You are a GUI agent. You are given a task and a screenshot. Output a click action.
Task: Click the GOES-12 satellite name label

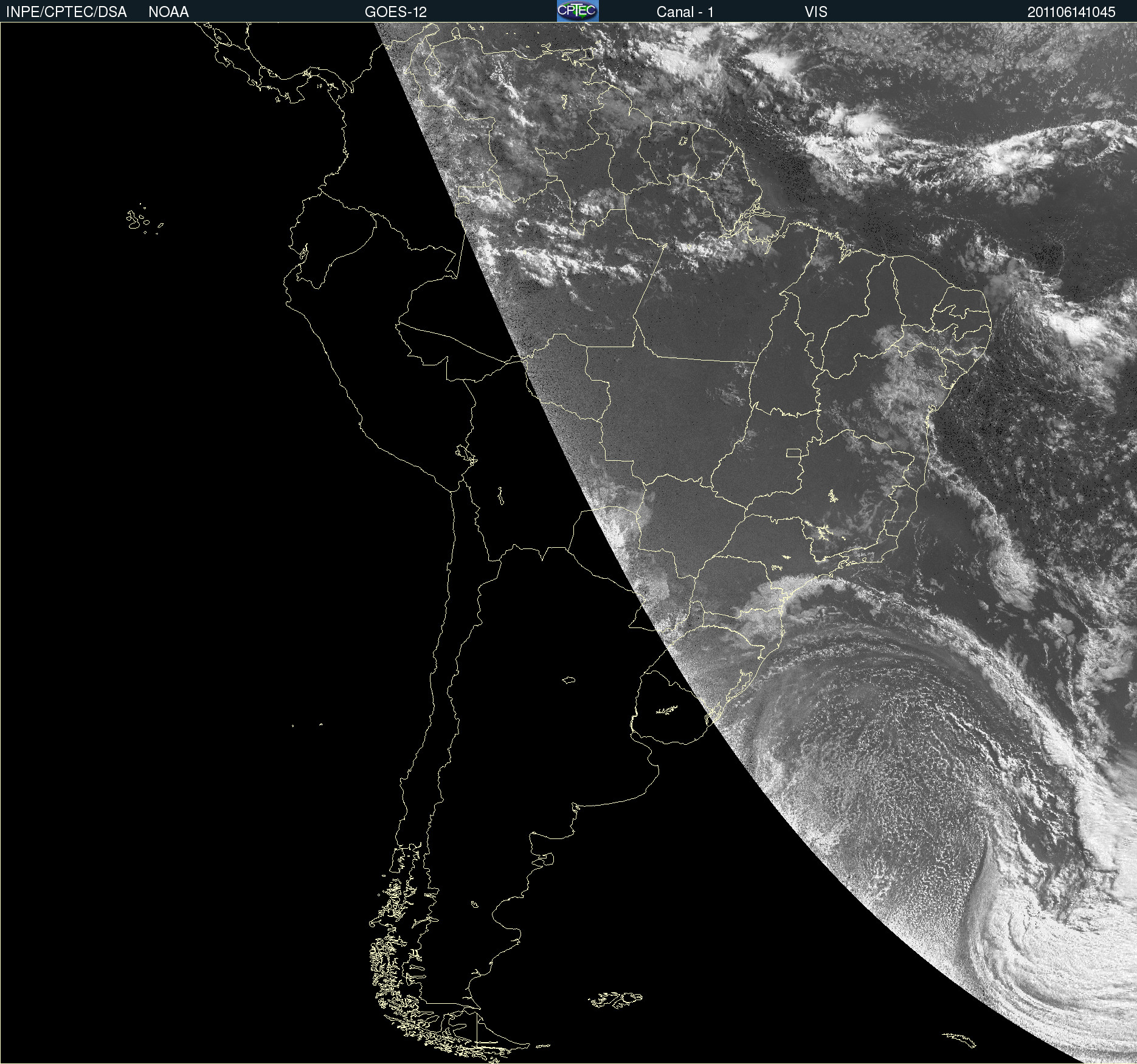click(396, 12)
